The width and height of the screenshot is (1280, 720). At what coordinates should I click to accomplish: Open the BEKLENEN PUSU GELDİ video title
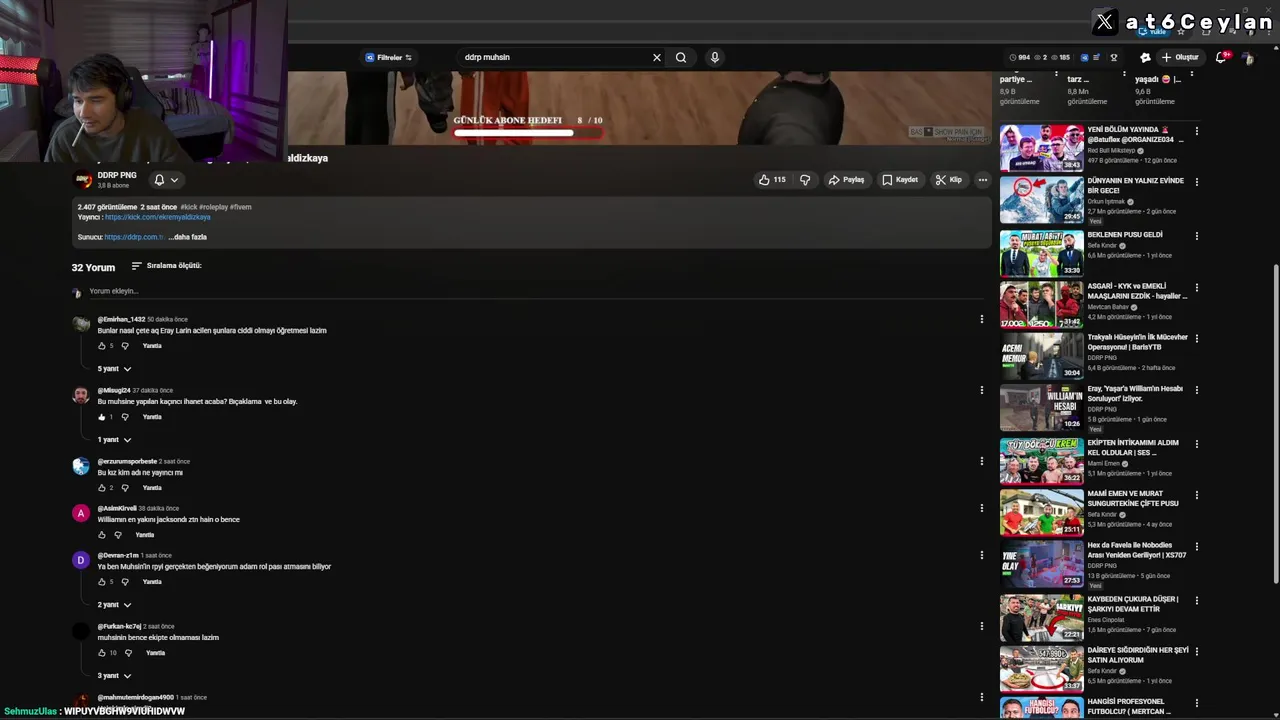(x=1124, y=235)
